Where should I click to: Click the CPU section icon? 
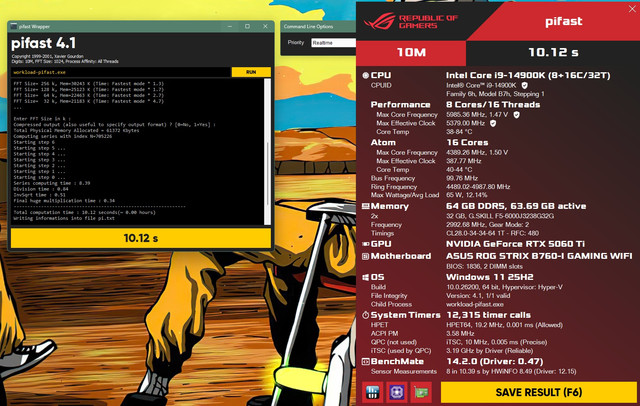pos(365,75)
